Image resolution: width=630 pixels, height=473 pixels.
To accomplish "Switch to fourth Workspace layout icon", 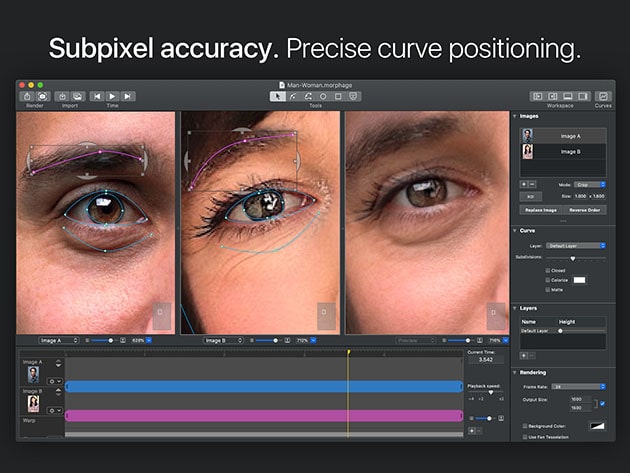I will pyautogui.click(x=583, y=96).
